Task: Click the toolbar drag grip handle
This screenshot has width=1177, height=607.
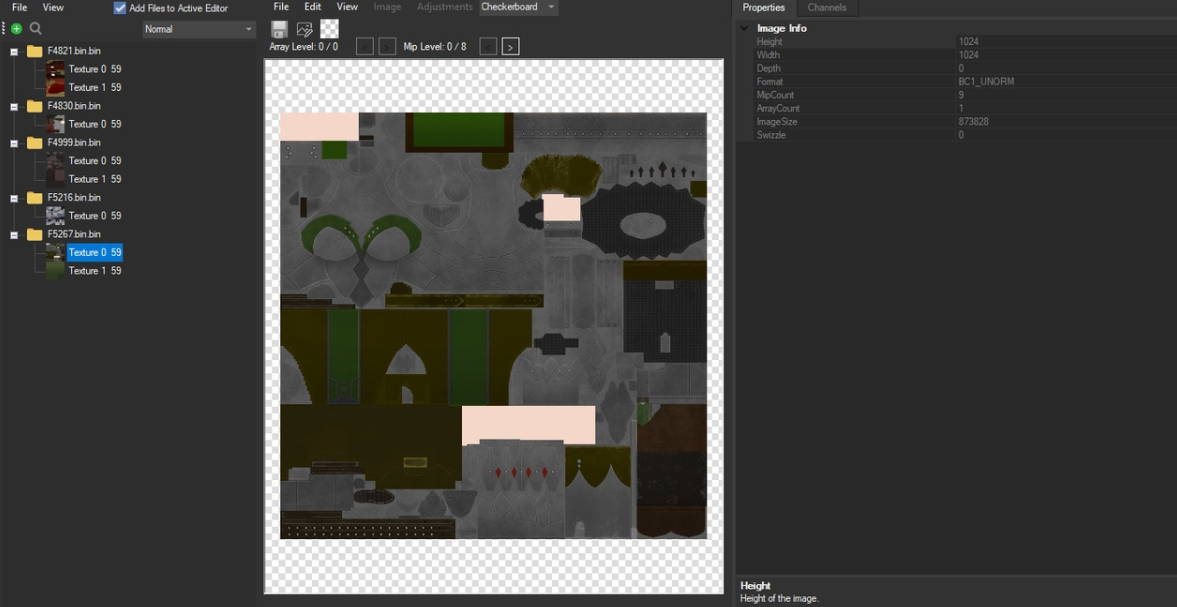Action: point(4,29)
